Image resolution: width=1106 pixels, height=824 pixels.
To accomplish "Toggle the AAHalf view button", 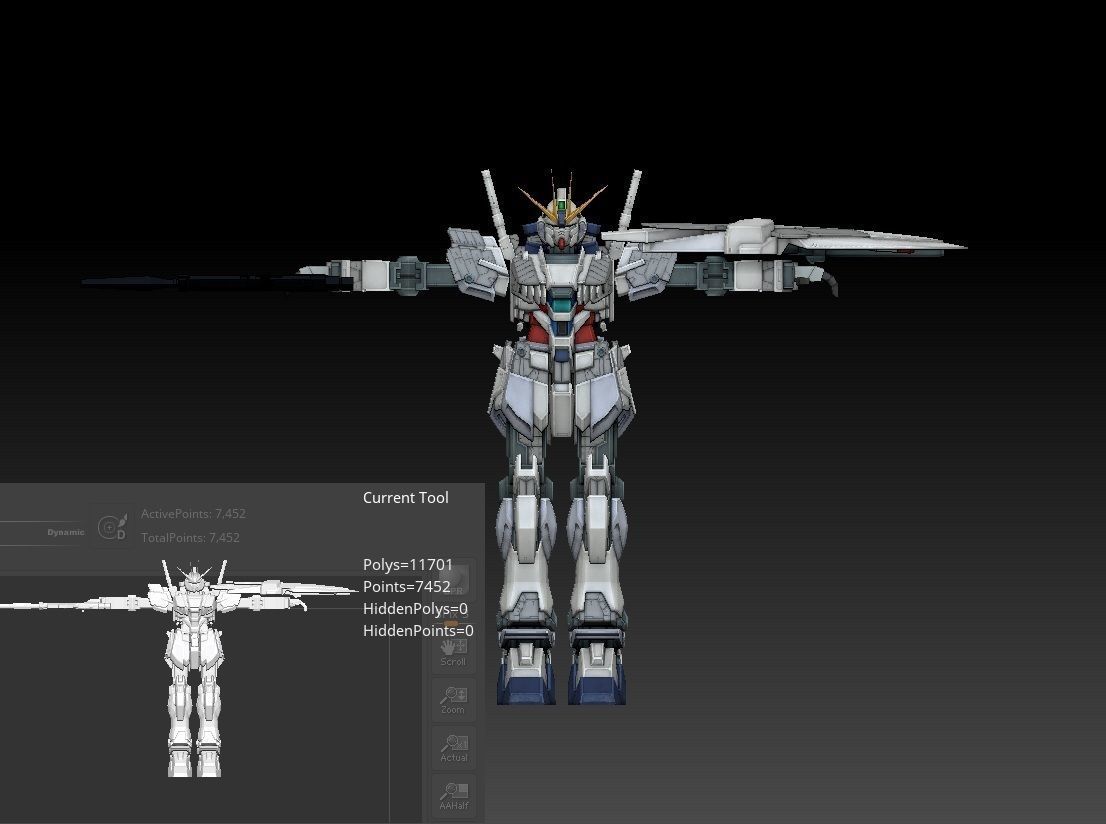I will click(454, 796).
